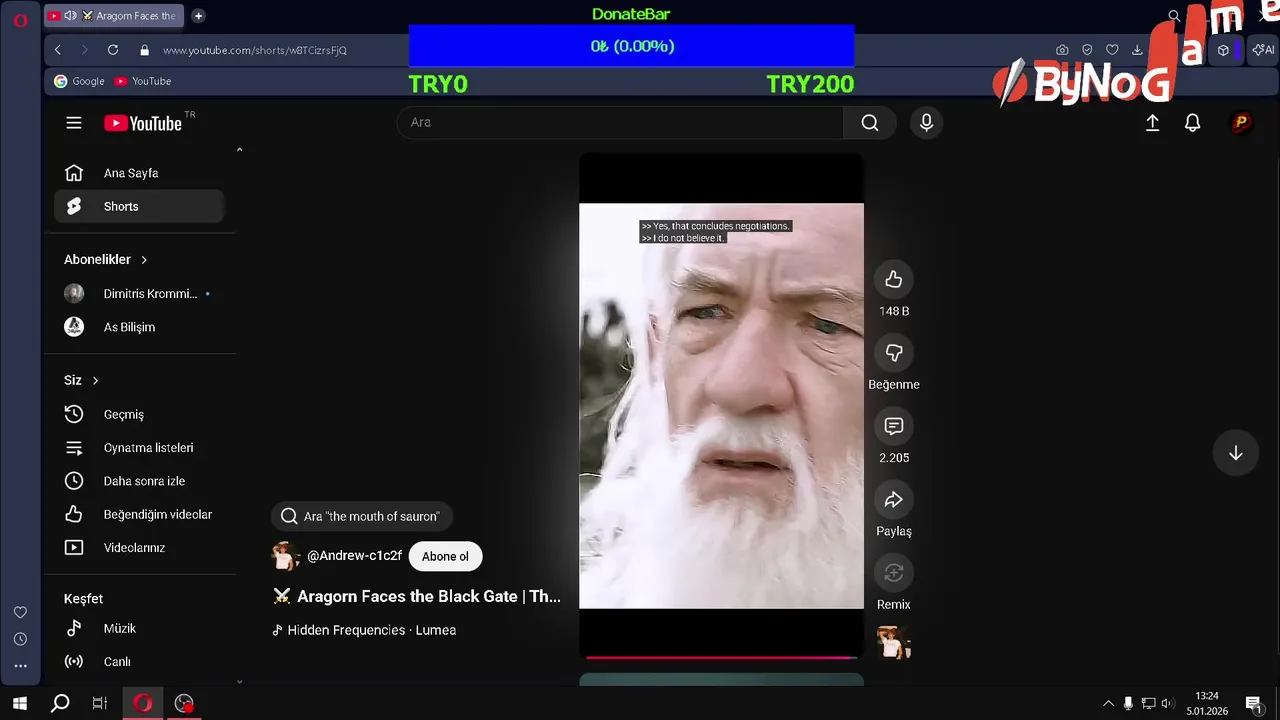Open Opera extensions cube icon
1280x720 pixels.
(x=1223, y=50)
